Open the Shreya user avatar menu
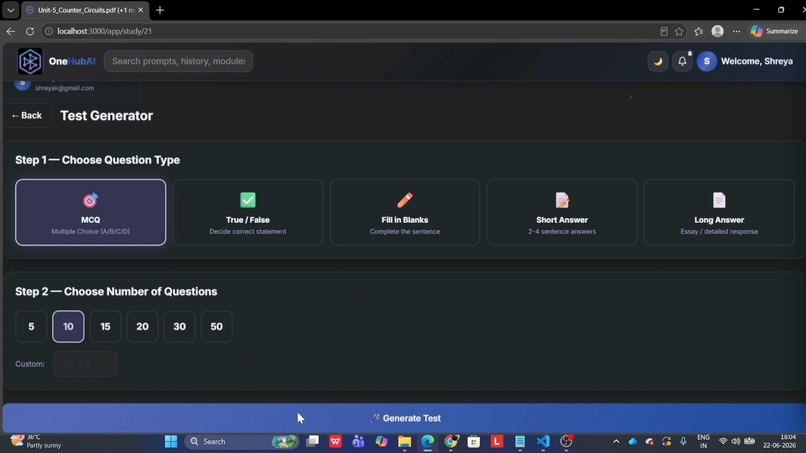This screenshot has height=453, width=806. pyautogui.click(x=707, y=61)
